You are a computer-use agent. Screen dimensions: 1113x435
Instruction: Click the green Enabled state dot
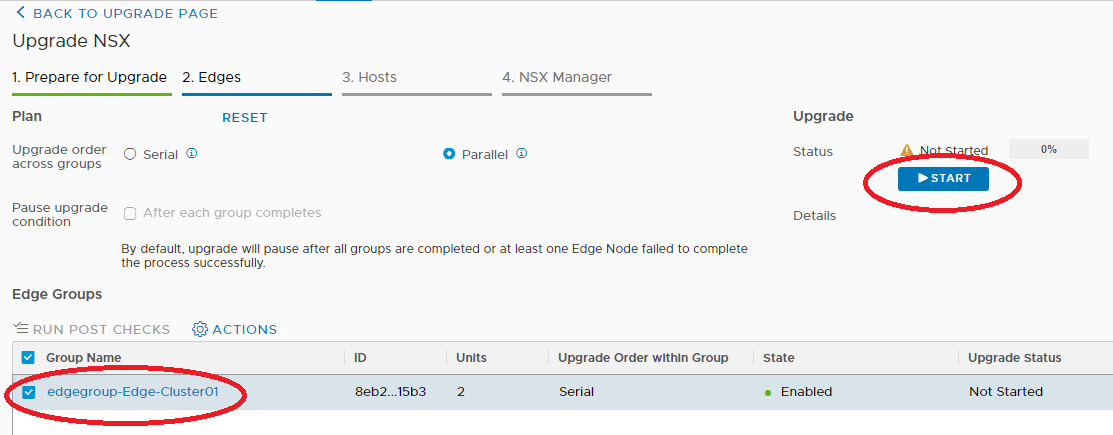pyautogui.click(x=768, y=392)
